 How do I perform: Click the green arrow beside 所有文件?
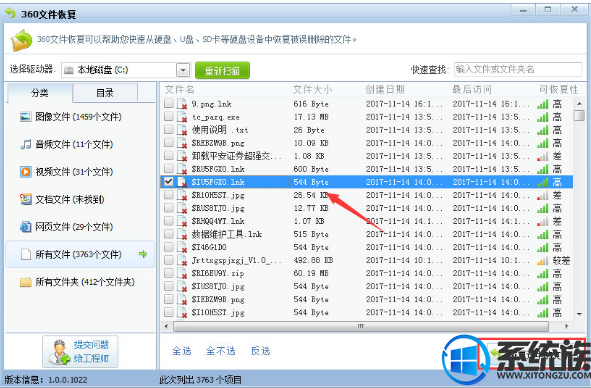point(143,254)
